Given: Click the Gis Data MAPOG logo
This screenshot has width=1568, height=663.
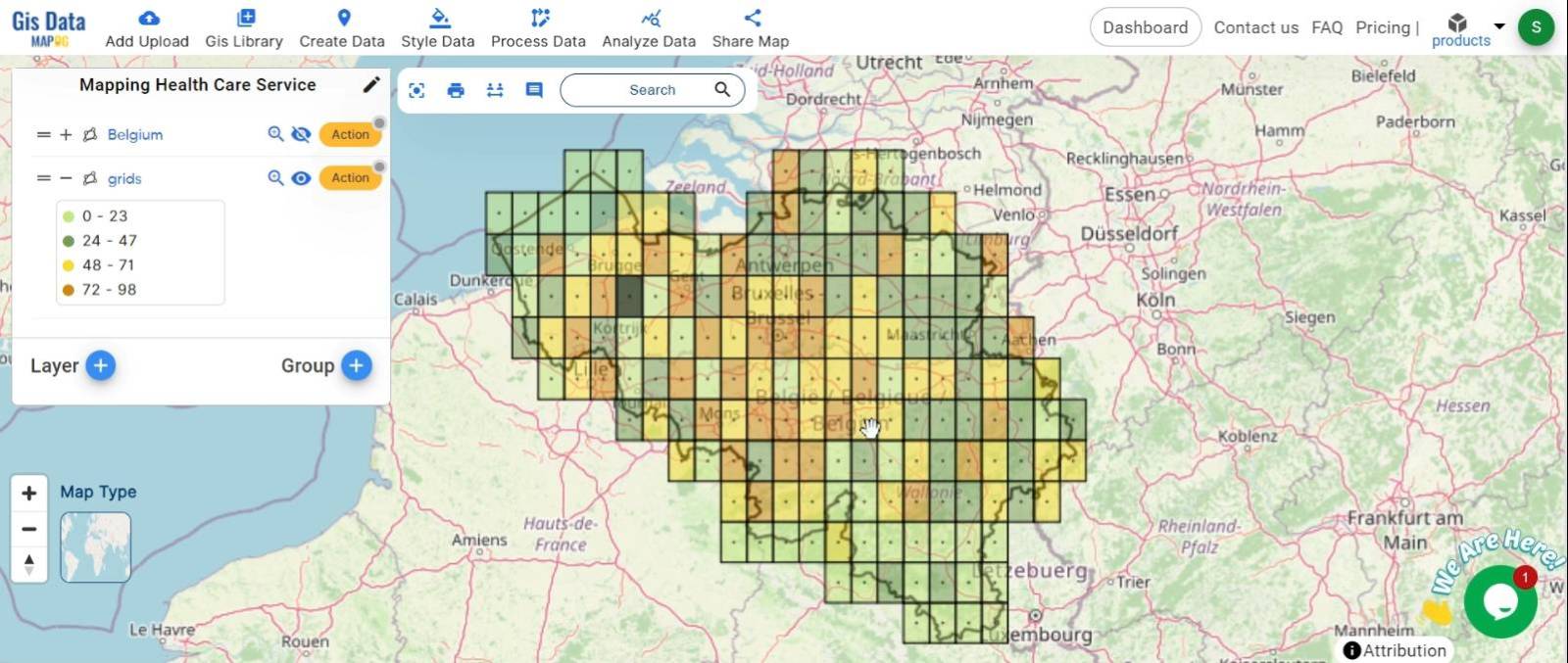Looking at the screenshot, I should click(48, 27).
